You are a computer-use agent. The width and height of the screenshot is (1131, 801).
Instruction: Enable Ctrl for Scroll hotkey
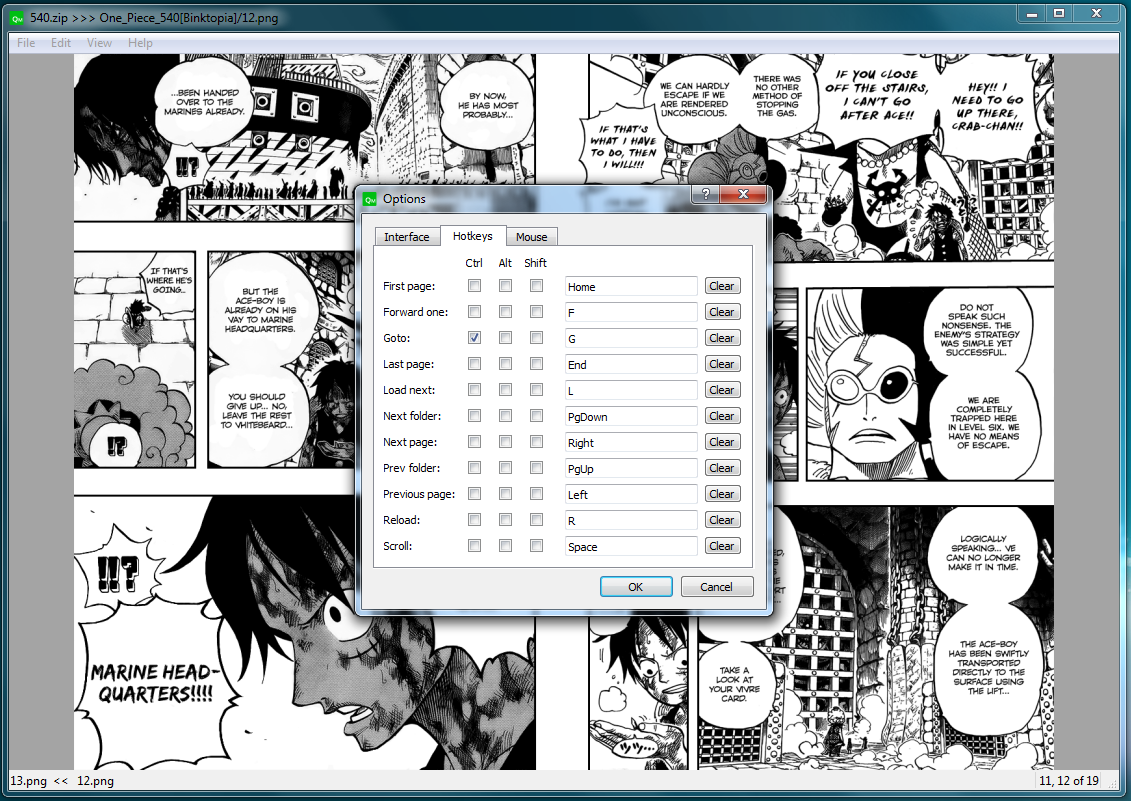click(475, 546)
